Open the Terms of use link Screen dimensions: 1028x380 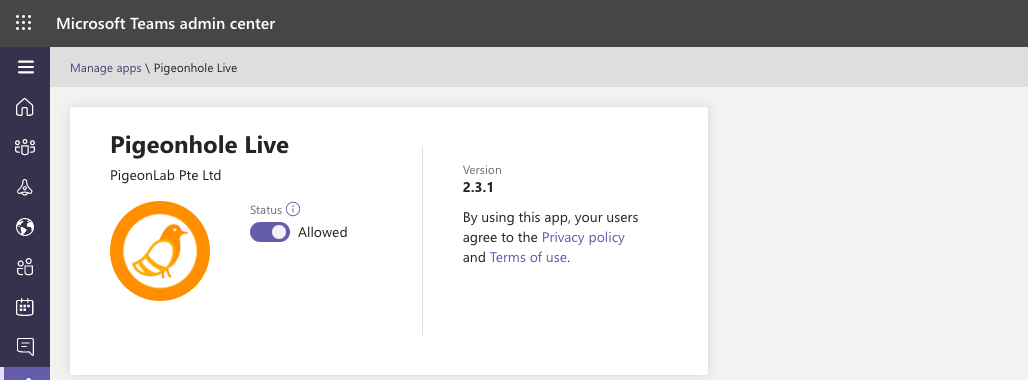click(528, 257)
